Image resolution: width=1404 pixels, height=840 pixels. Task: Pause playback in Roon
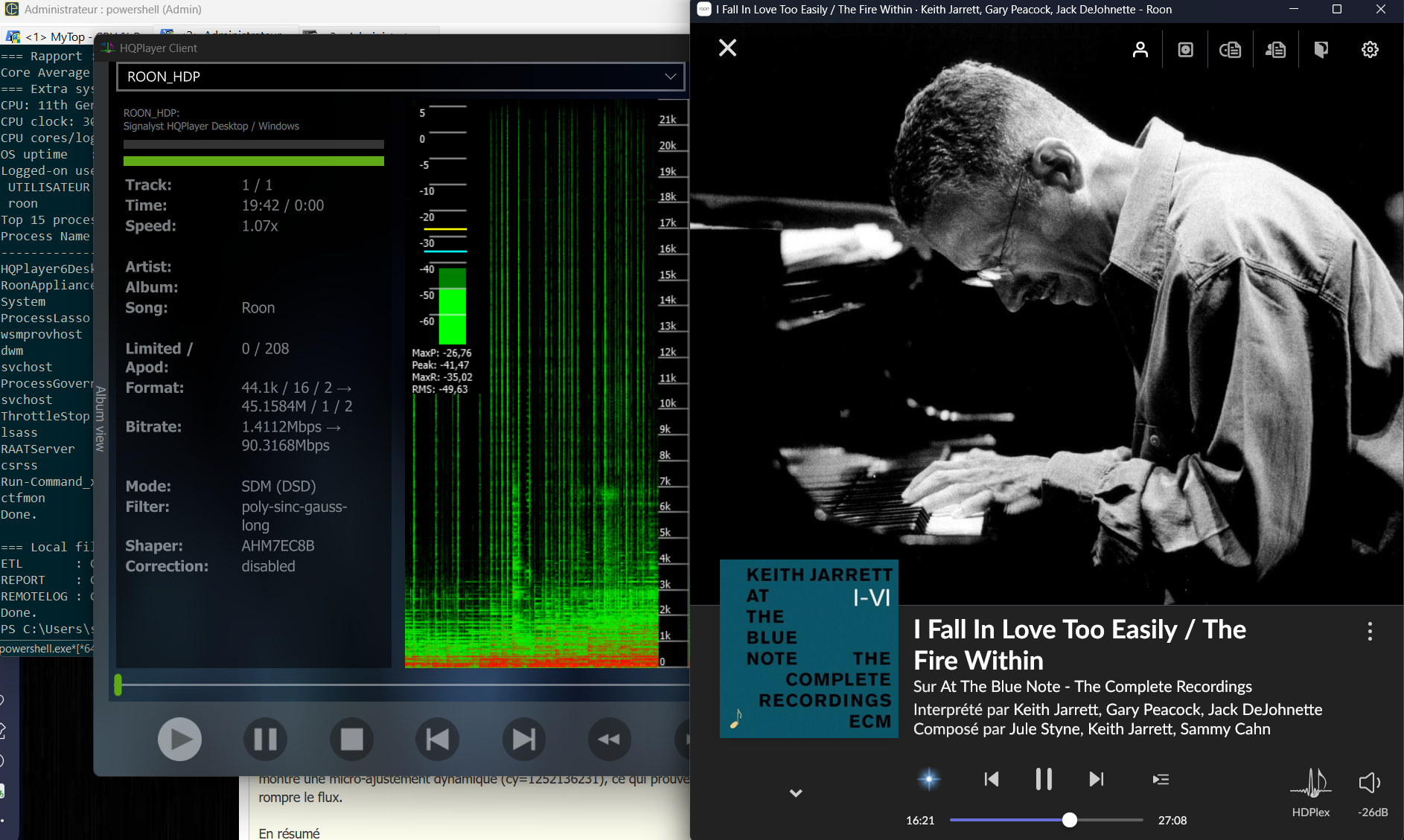[1044, 779]
